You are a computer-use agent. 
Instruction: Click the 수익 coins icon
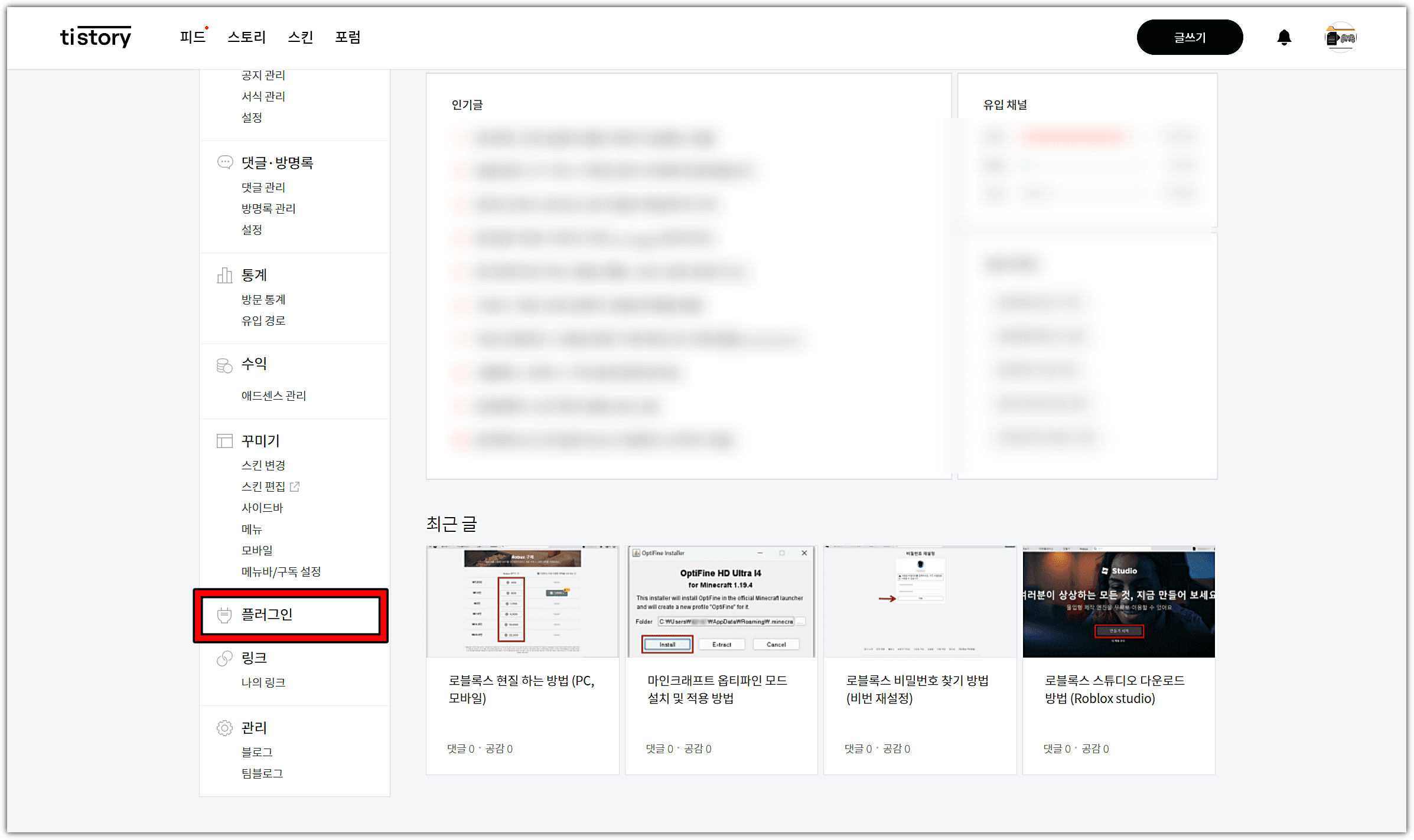[x=224, y=365]
